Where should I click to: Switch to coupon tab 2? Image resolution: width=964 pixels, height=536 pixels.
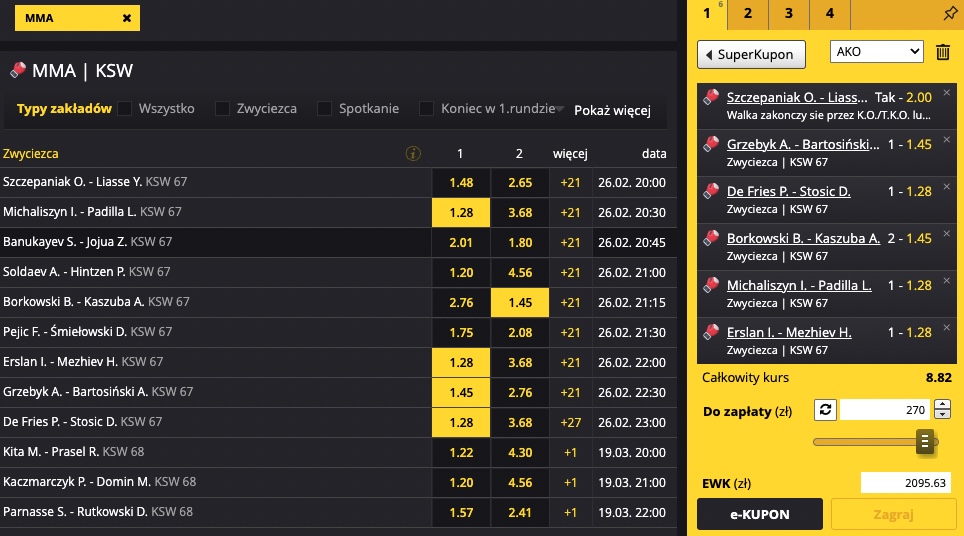[x=748, y=14]
